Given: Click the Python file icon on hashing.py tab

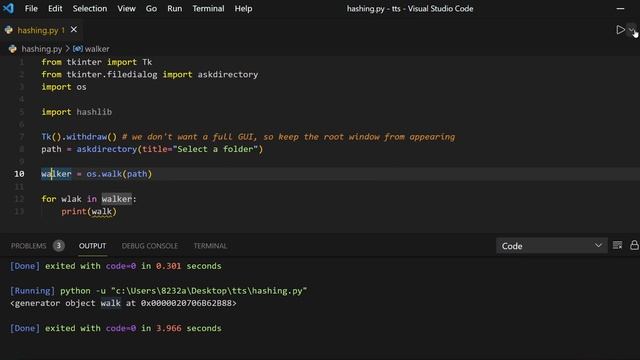Looking at the screenshot, I should (9, 30).
